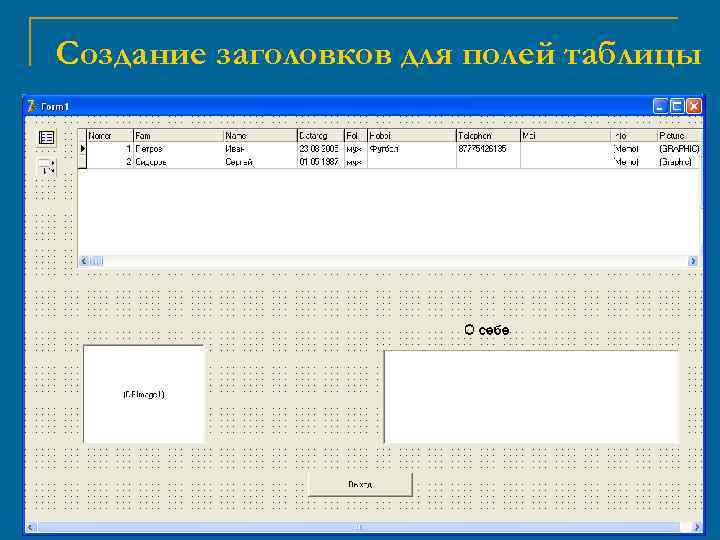Click the (Memo) cell in Петров's row
The image size is (720, 540).
pyautogui.click(x=634, y=149)
